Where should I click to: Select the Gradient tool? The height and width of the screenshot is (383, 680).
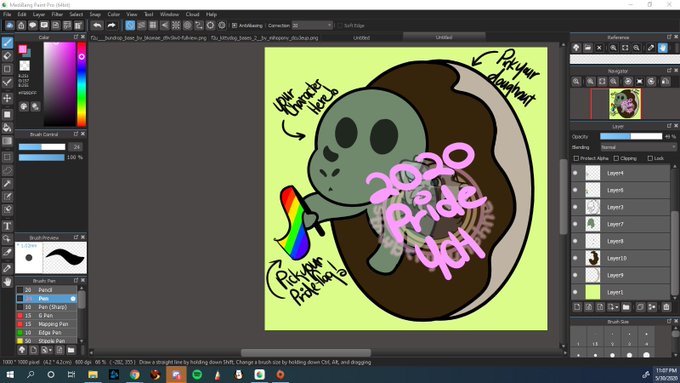coord(7,141)
